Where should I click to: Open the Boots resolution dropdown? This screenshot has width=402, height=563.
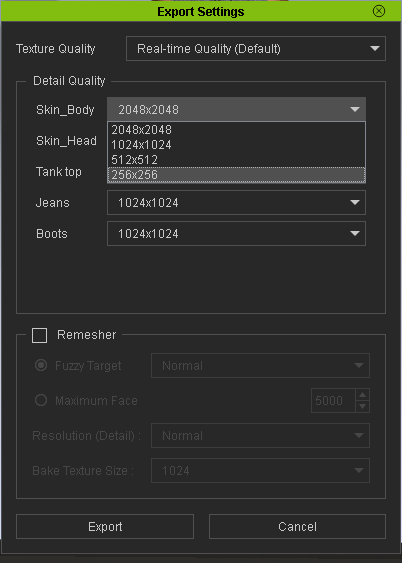tap(236, 234)
